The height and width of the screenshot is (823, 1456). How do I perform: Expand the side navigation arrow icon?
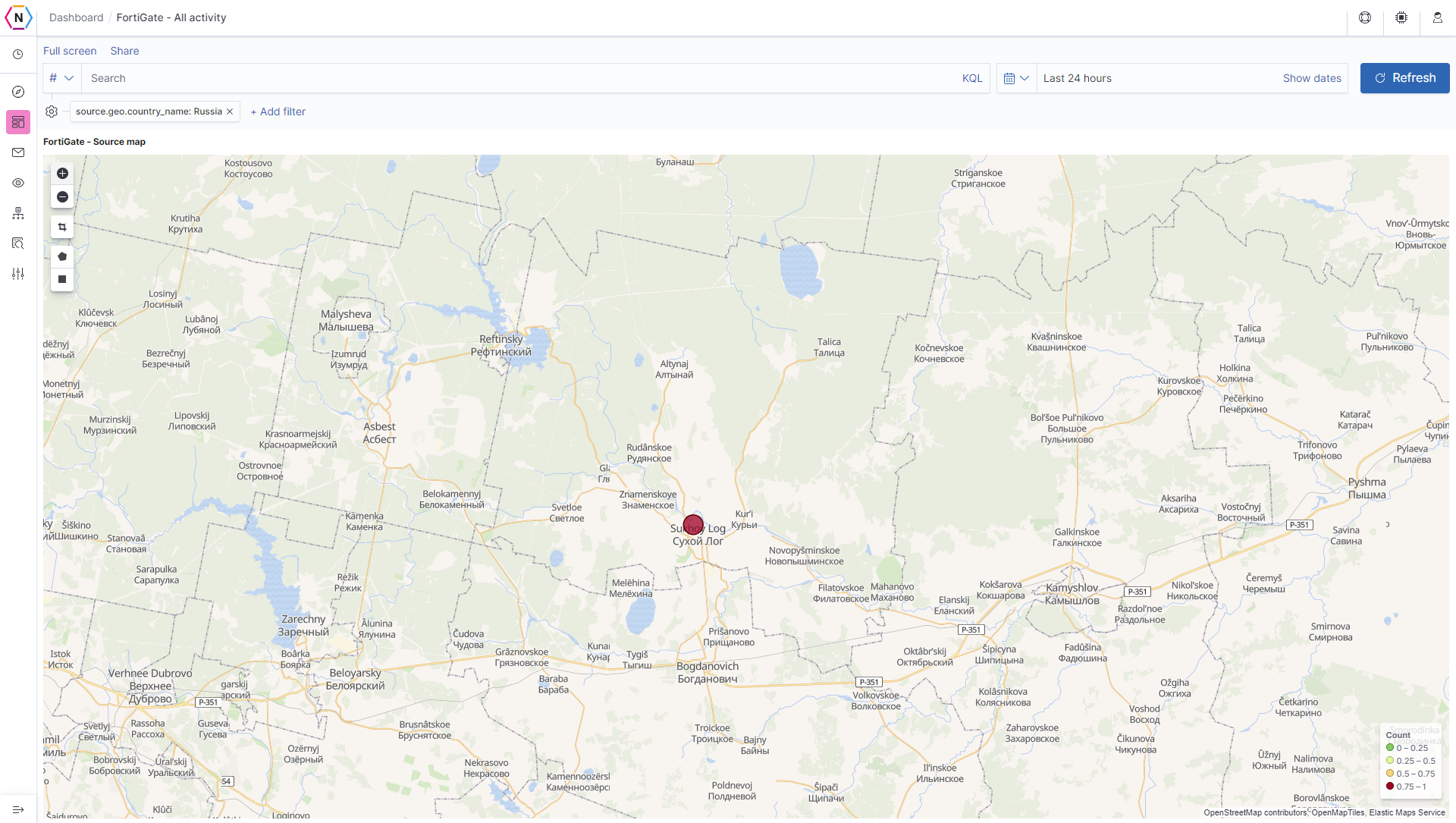pyautogui.click(x=18, y=809)
